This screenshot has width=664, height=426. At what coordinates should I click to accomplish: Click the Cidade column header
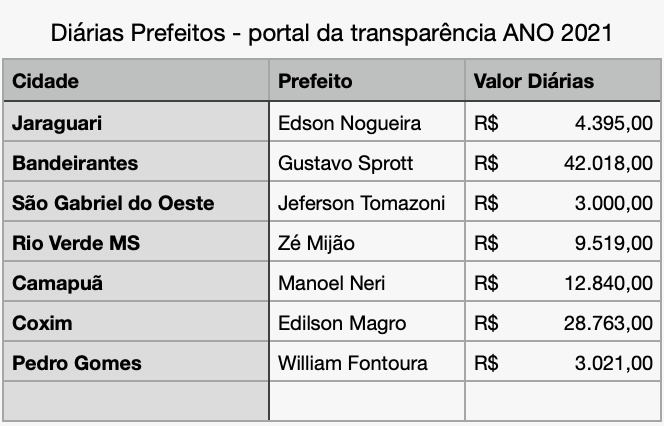tap(136, 80)
